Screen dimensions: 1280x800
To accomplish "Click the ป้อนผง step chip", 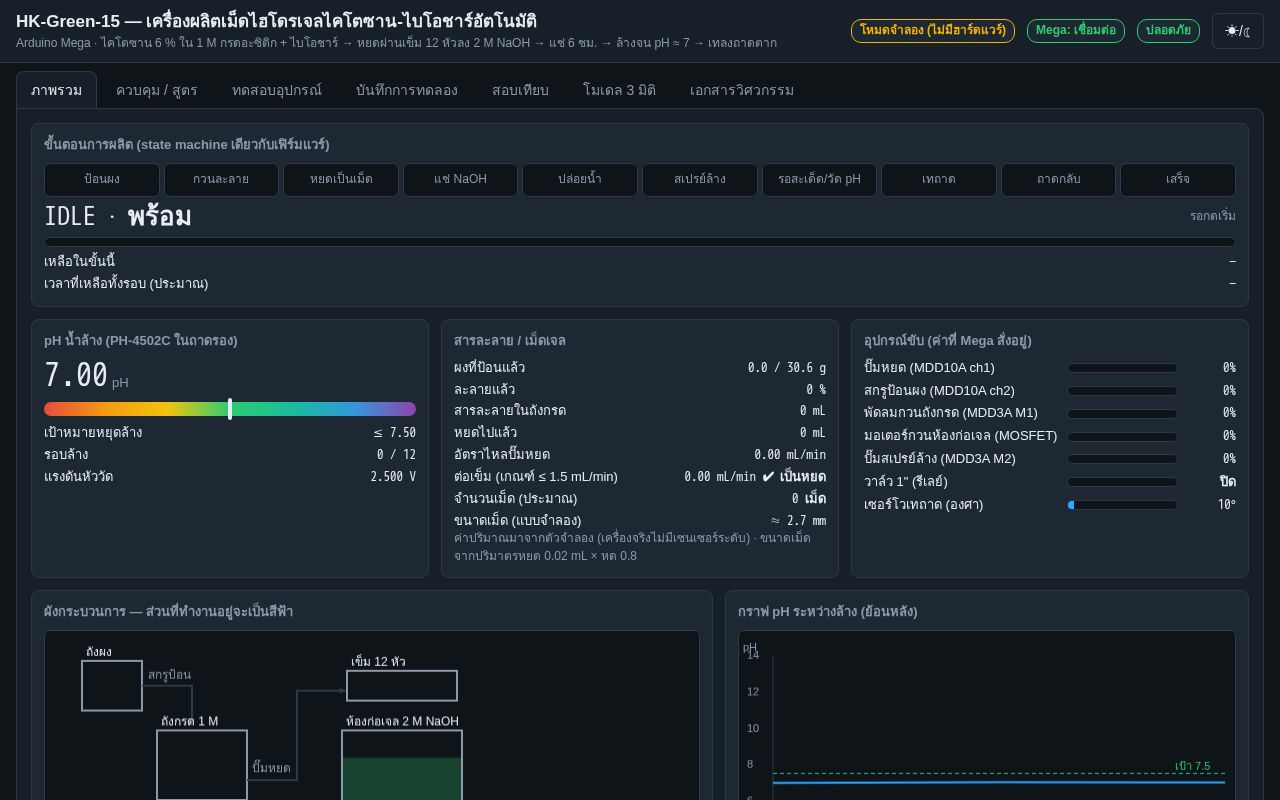I will click(x=102, y=180).
